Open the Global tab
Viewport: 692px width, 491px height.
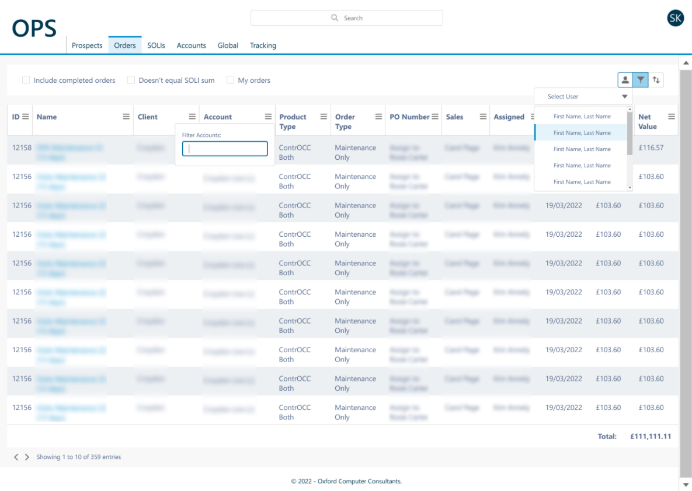228,45
